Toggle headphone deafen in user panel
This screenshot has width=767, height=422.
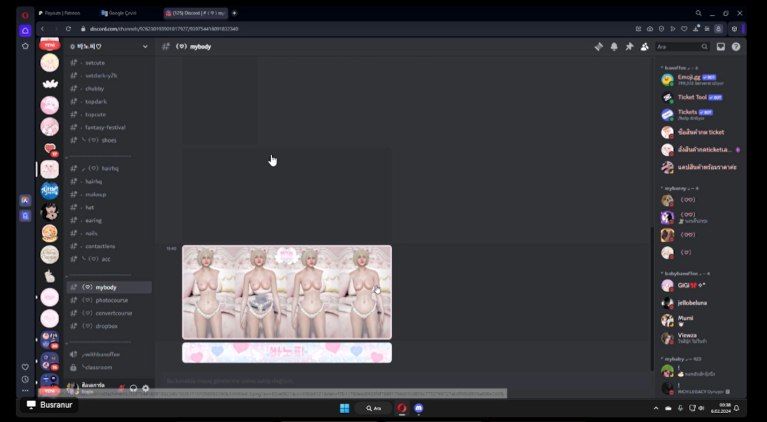click(x=134, y=388)
